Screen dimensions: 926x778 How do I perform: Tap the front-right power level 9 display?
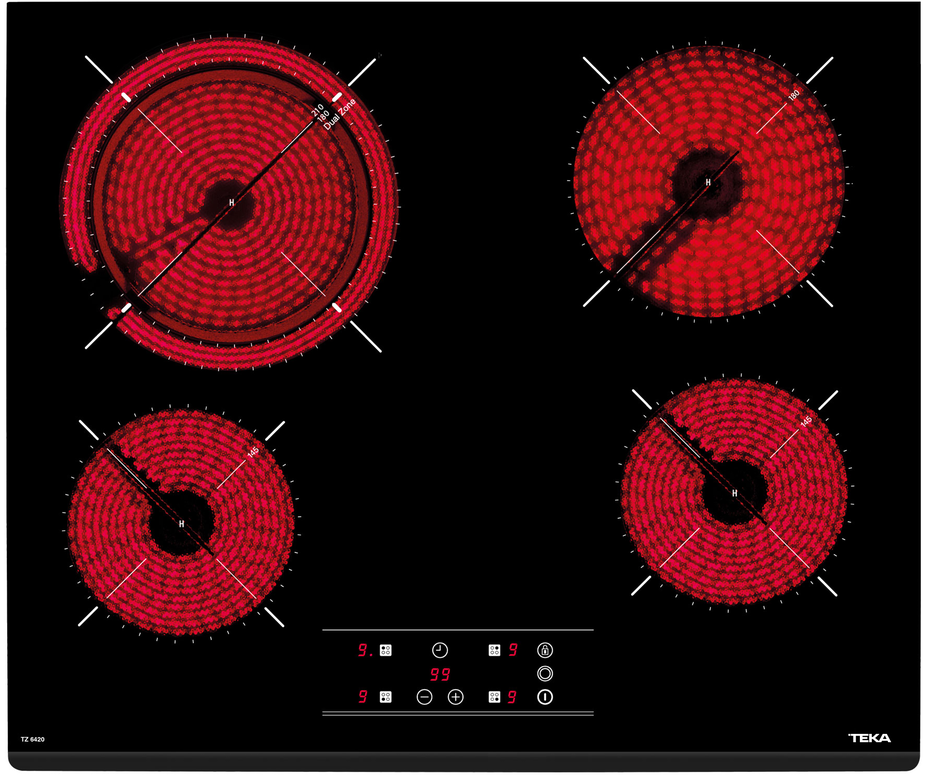[x=513, y=697]
